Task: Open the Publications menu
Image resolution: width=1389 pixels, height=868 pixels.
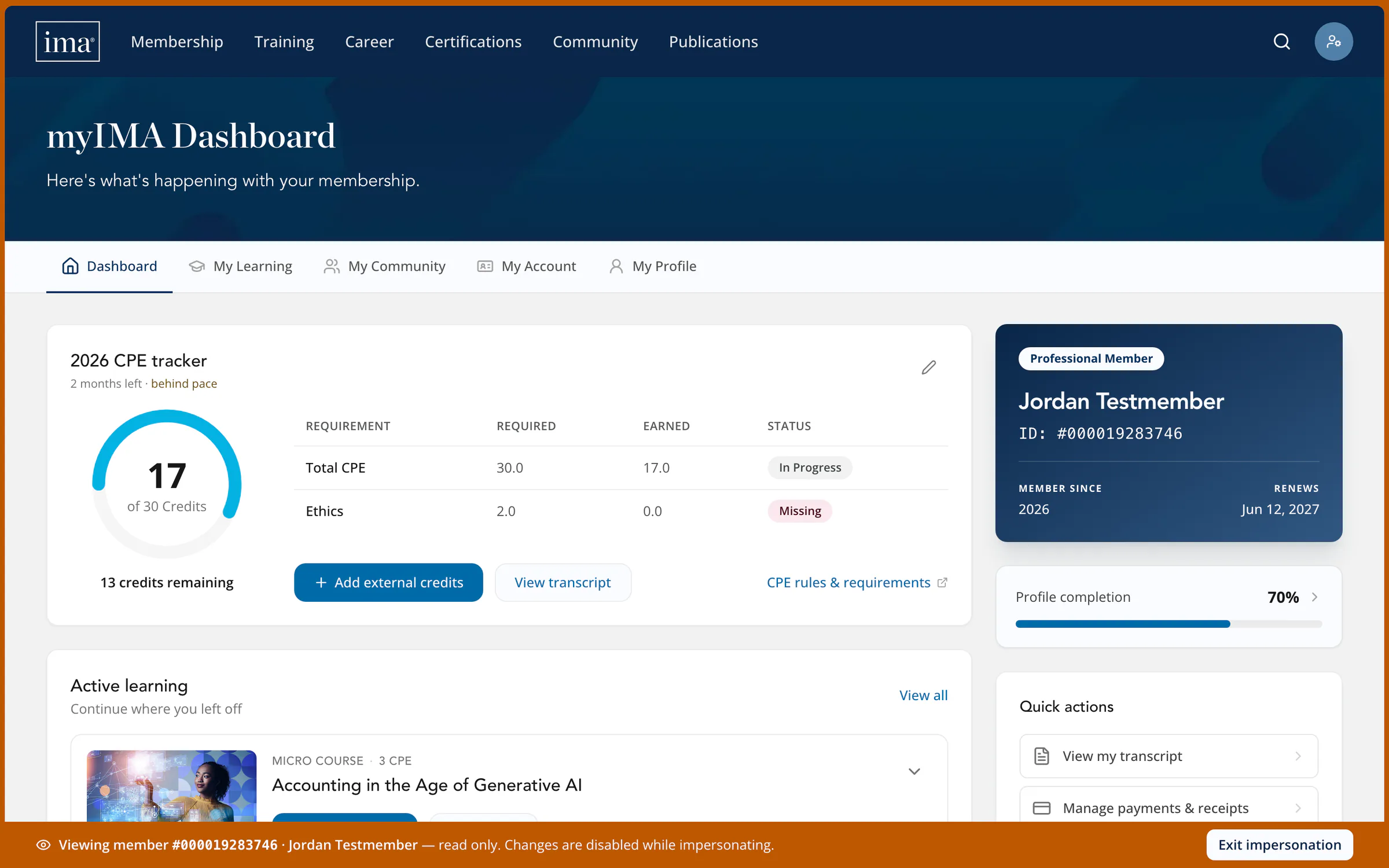Action: pos(714,42)
